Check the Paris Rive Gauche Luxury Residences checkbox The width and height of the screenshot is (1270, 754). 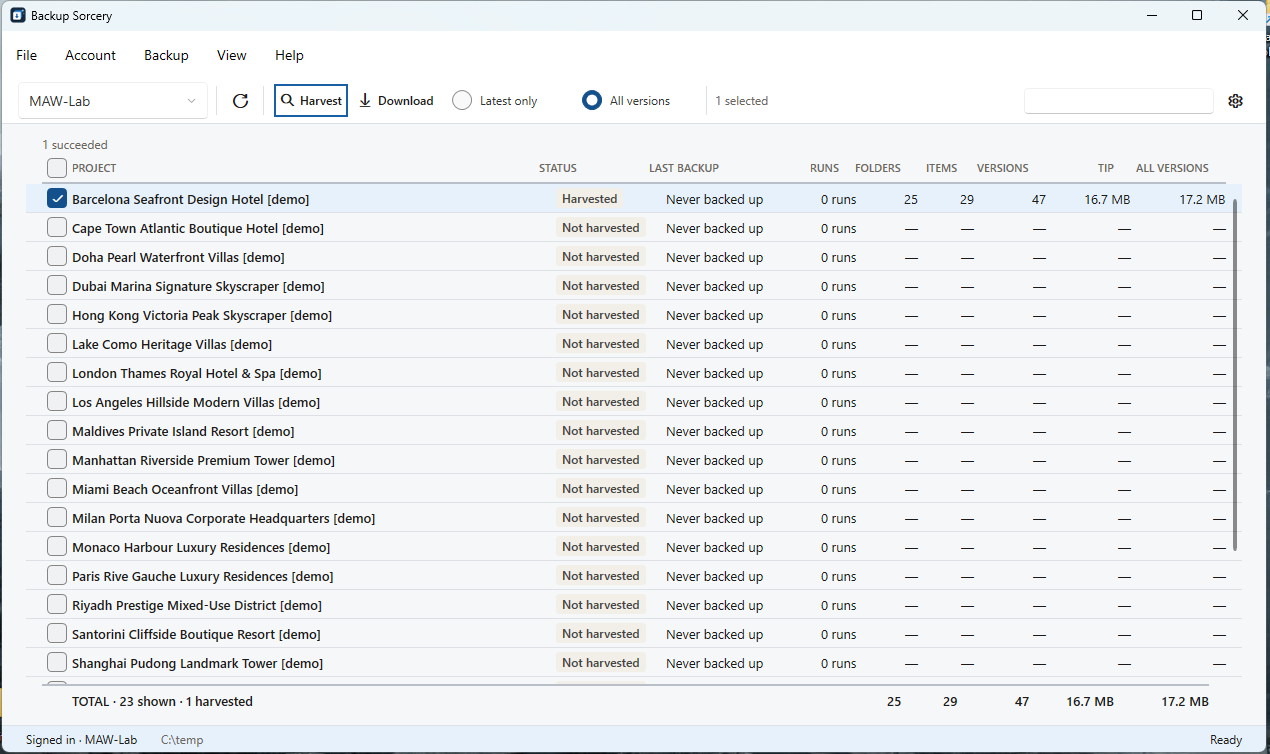[57, 576]
